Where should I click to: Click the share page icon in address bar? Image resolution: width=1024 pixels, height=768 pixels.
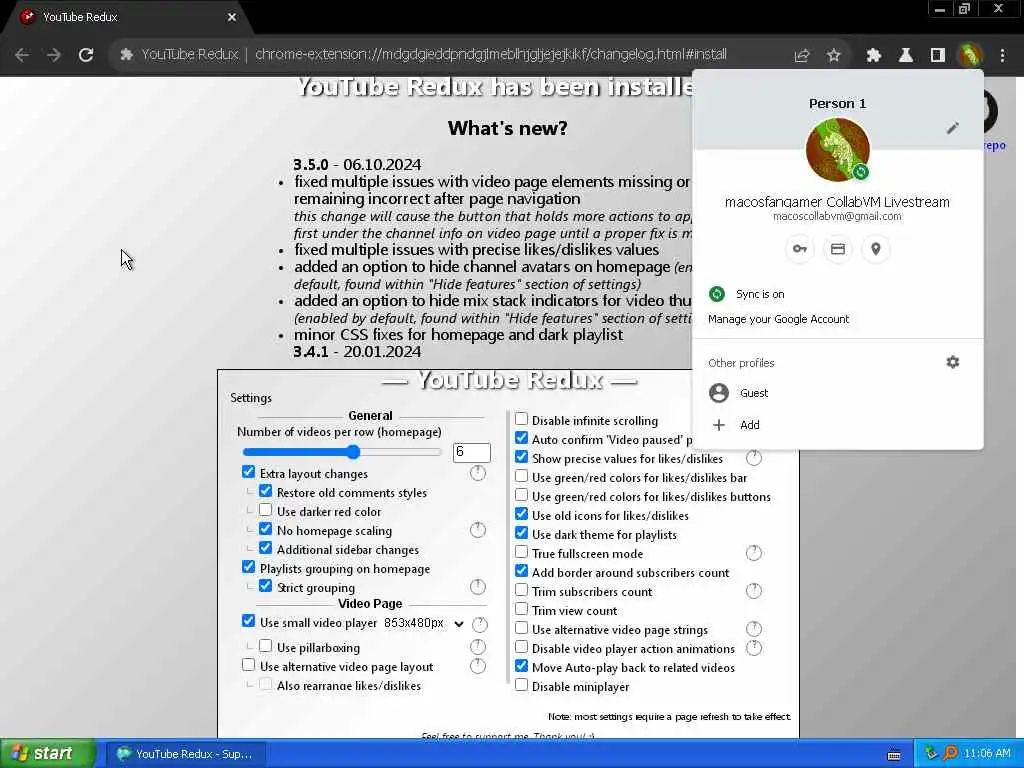pos(801,56)
